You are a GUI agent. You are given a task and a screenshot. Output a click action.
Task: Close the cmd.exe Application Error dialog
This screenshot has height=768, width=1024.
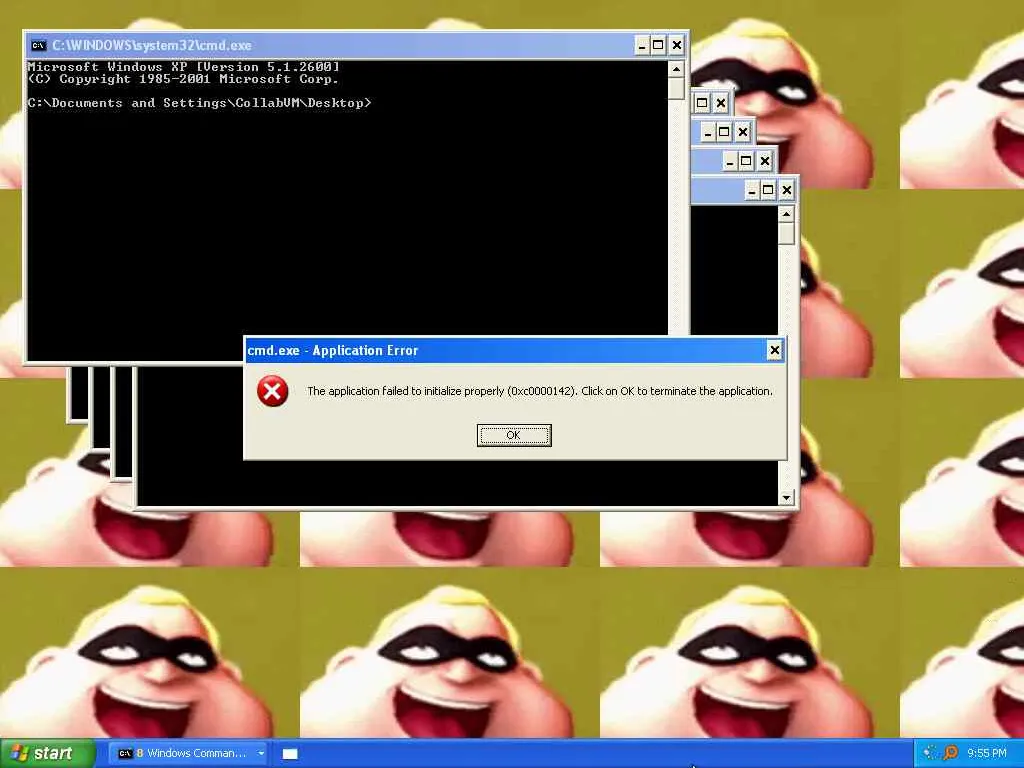pos(775,351)
